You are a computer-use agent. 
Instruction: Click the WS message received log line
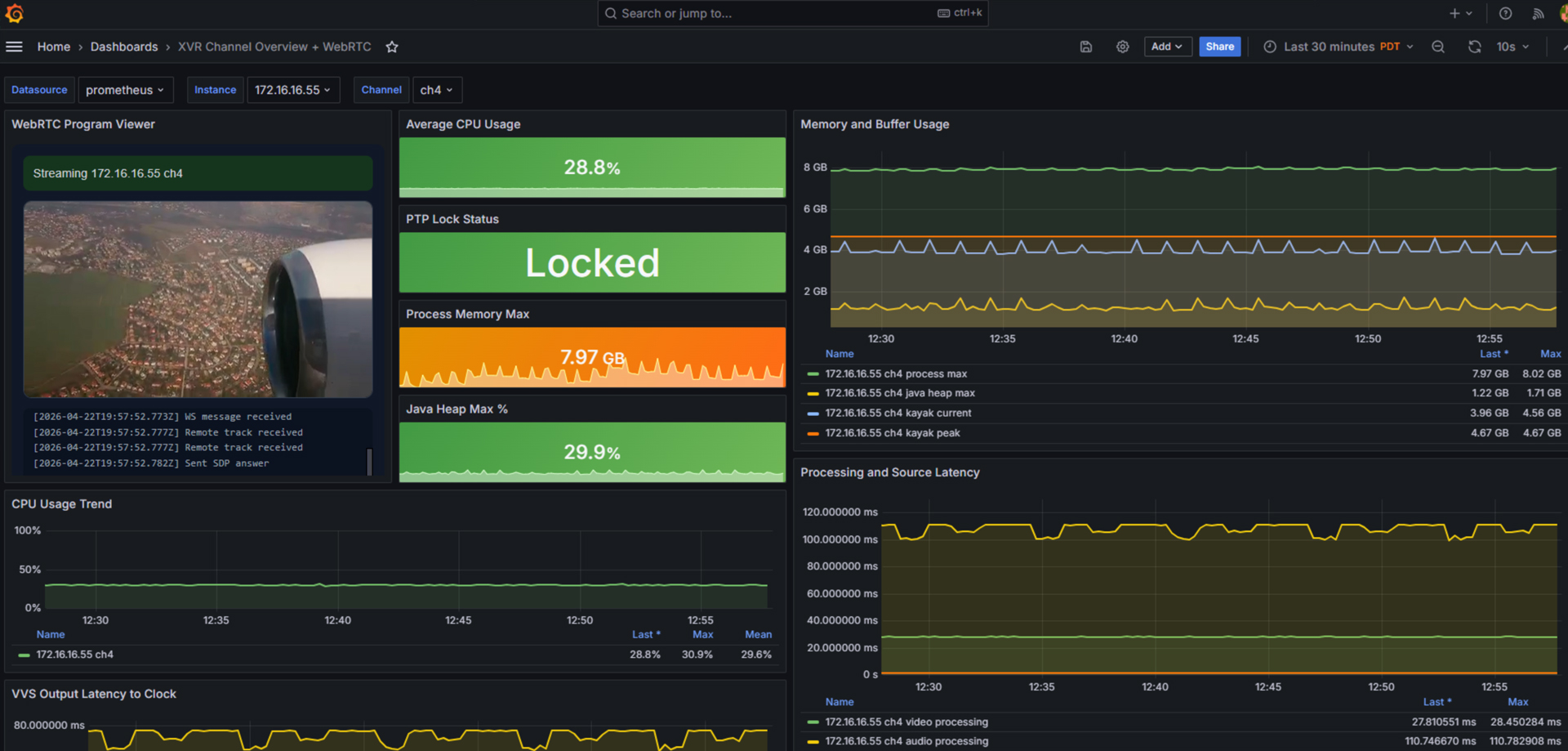pyautogui.click(x=163, y=417)
